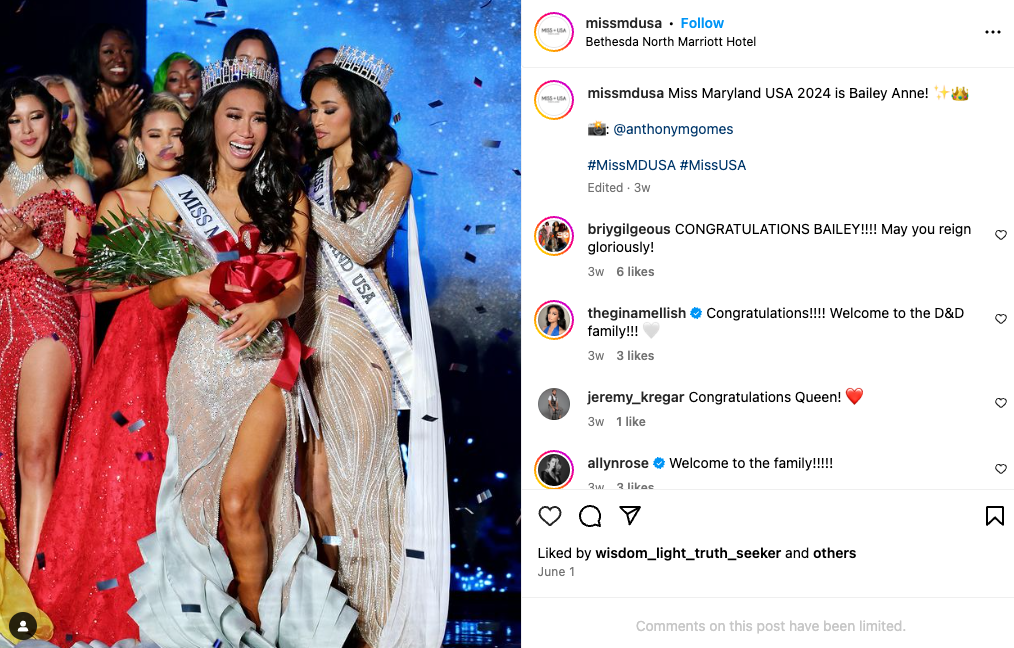Like theginamellish's comment heart

(x=1000, y=319)
